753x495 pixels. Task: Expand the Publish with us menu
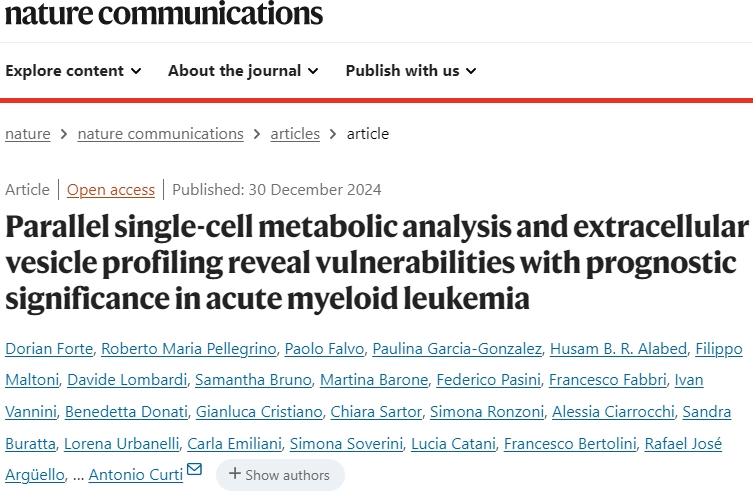pos(411,71)
